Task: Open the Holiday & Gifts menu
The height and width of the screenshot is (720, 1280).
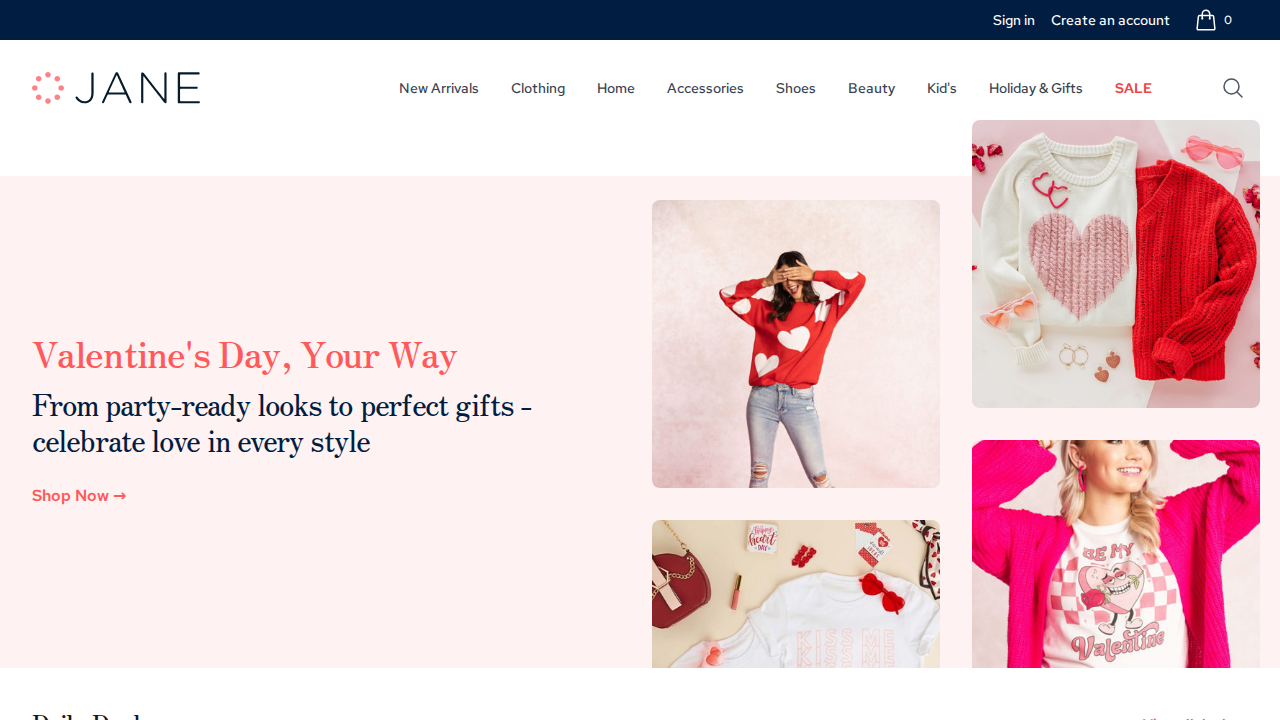Action: click(1035, 88)
